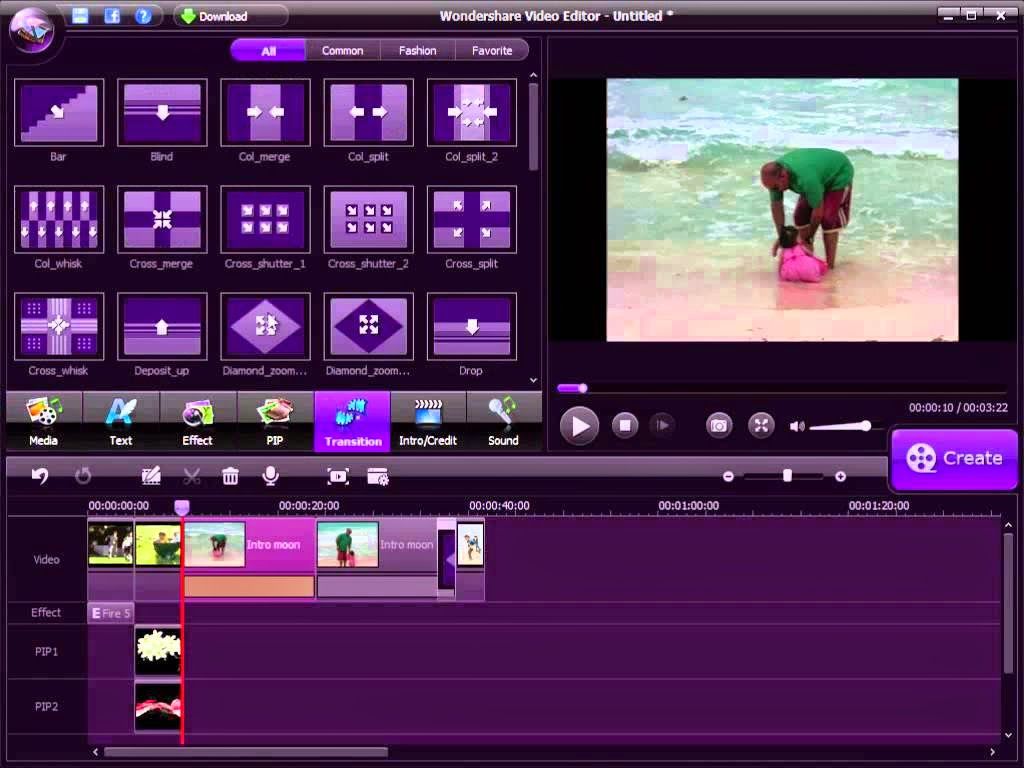This screenshot has width=1024, height=768.
Task: Delete clip with trash icon
Action: (x=230, y=477)
